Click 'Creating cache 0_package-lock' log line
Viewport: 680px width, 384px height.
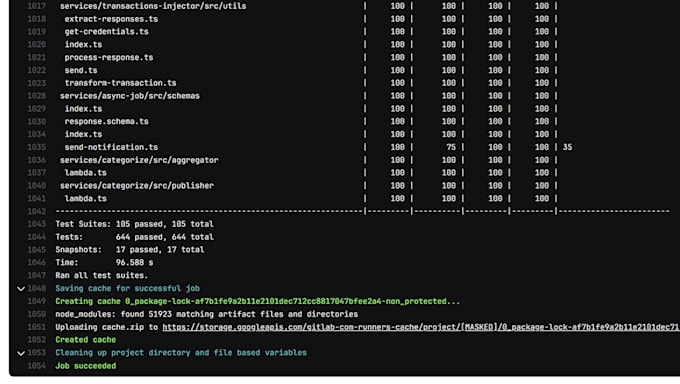click(x=257, y=301)
